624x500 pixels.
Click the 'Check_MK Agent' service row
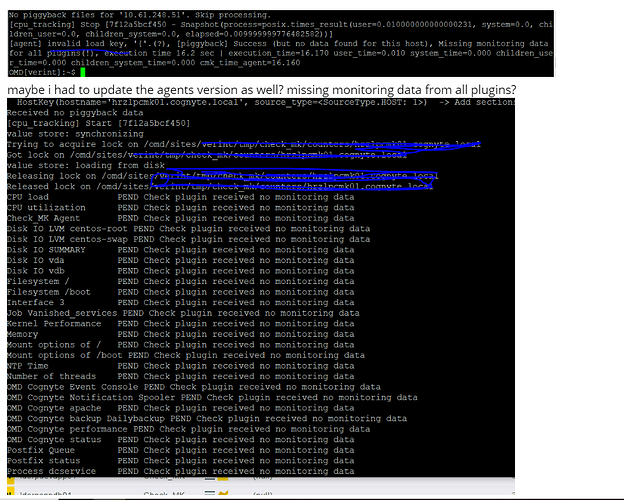181,218
